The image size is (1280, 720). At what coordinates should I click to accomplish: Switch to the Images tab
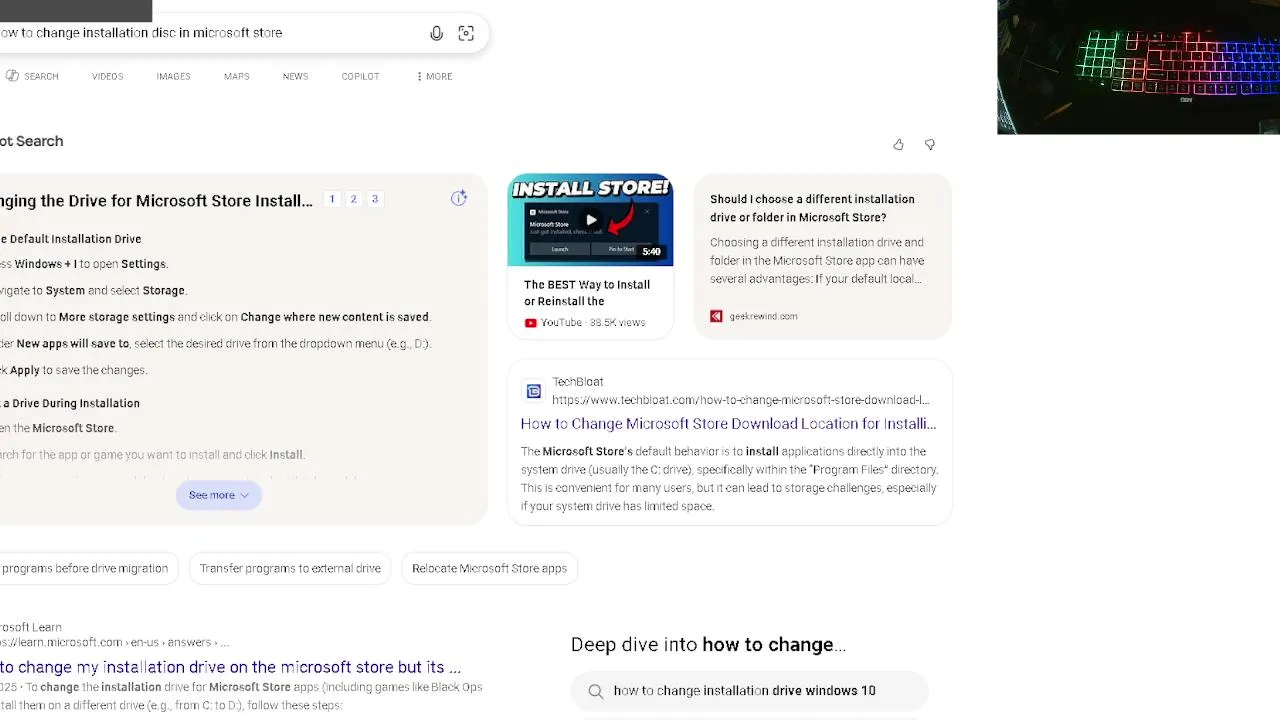click(173, 76)
